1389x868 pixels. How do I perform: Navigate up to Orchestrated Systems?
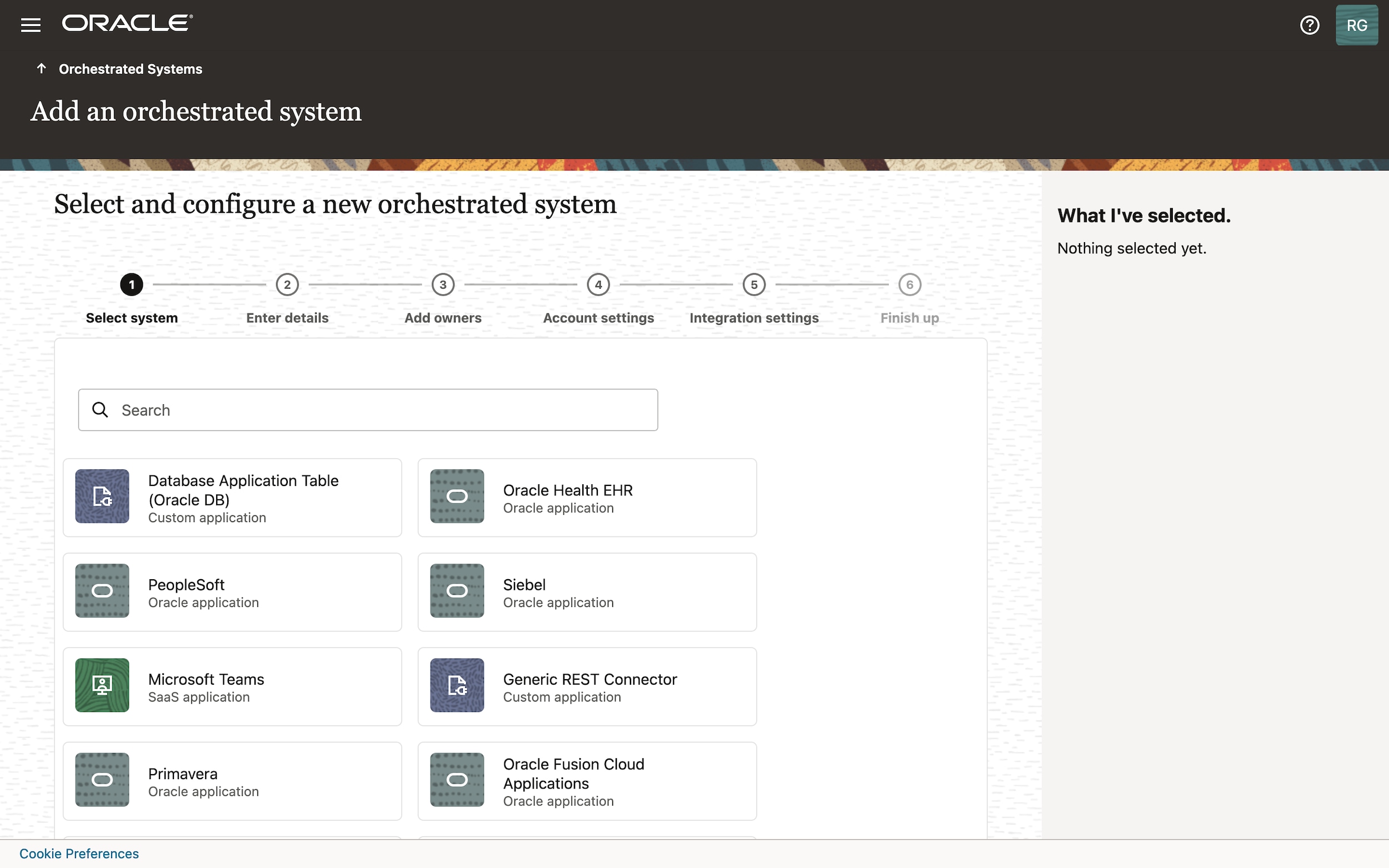131,69
